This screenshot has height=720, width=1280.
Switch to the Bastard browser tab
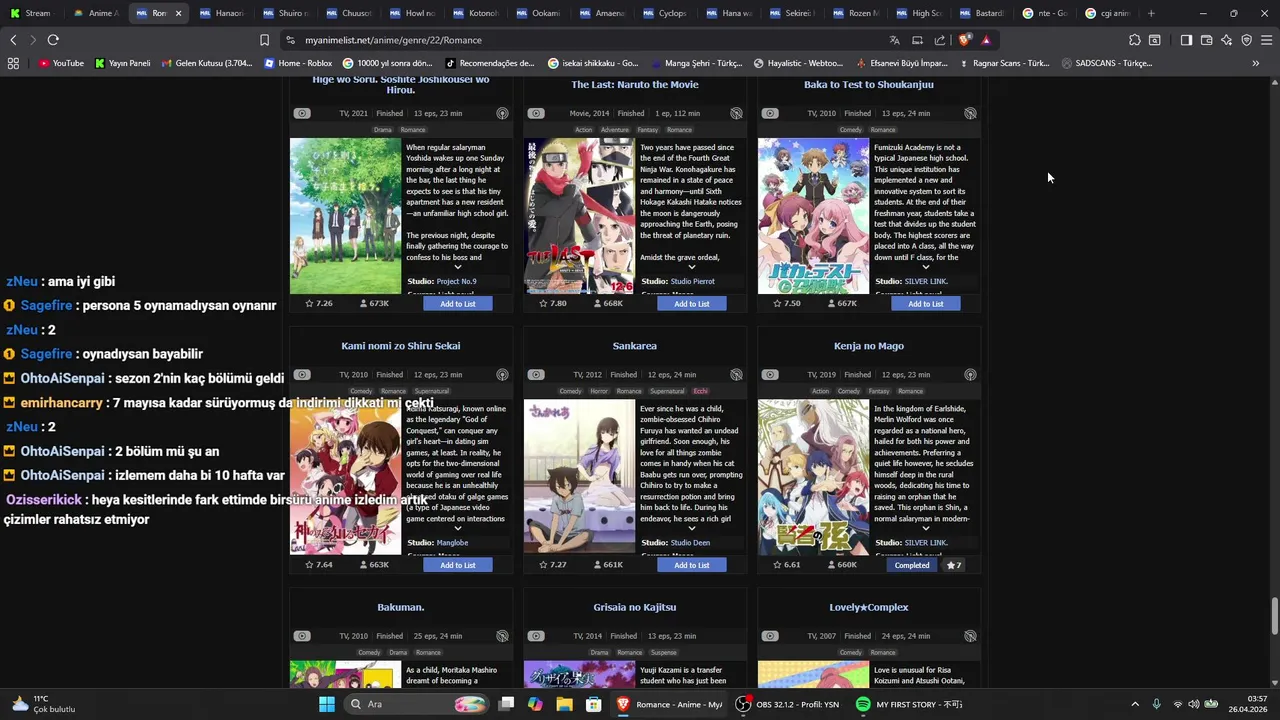tap(982, 13)
